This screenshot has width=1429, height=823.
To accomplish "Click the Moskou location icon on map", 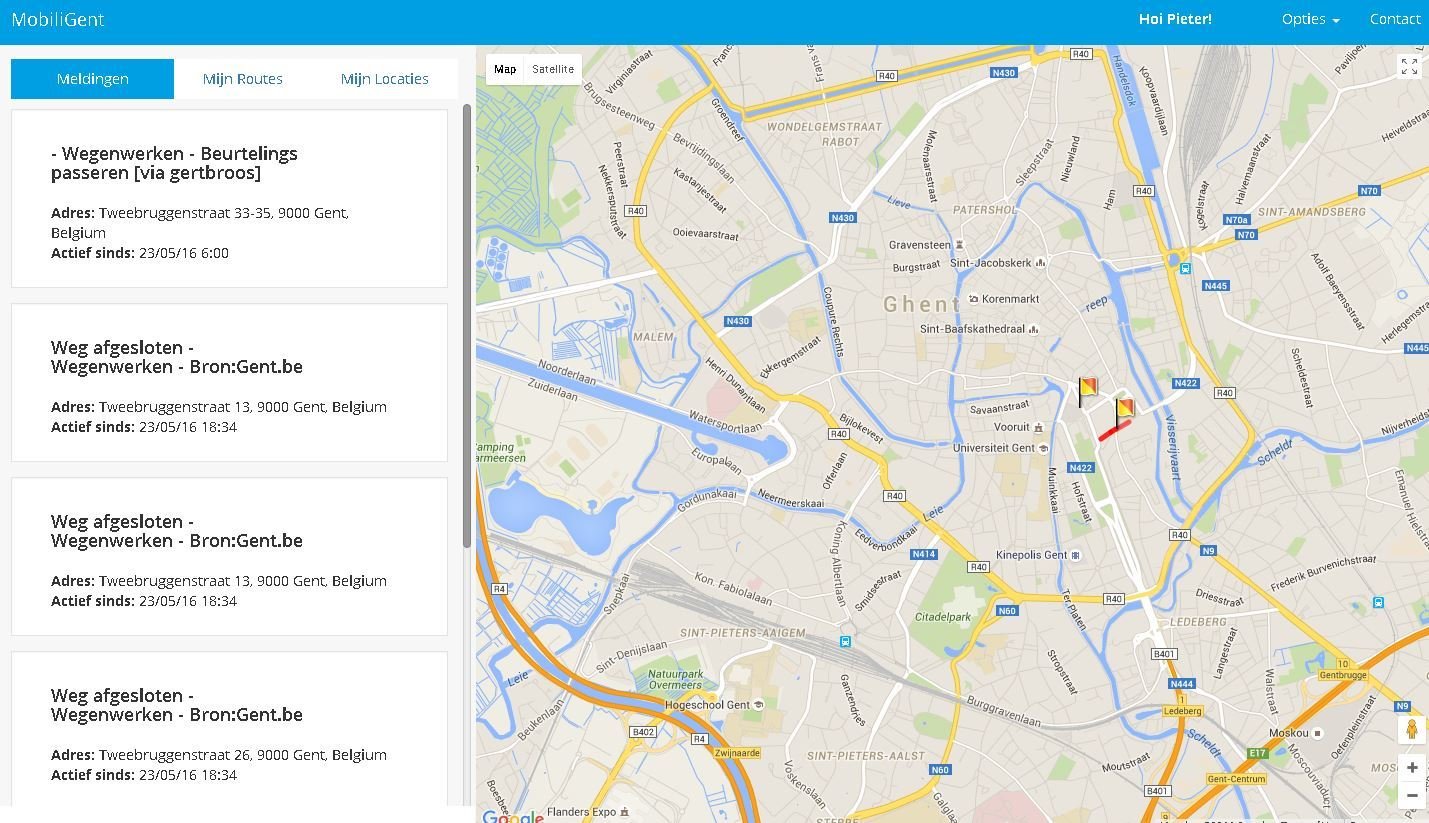I will click(x=1318, y=733).
